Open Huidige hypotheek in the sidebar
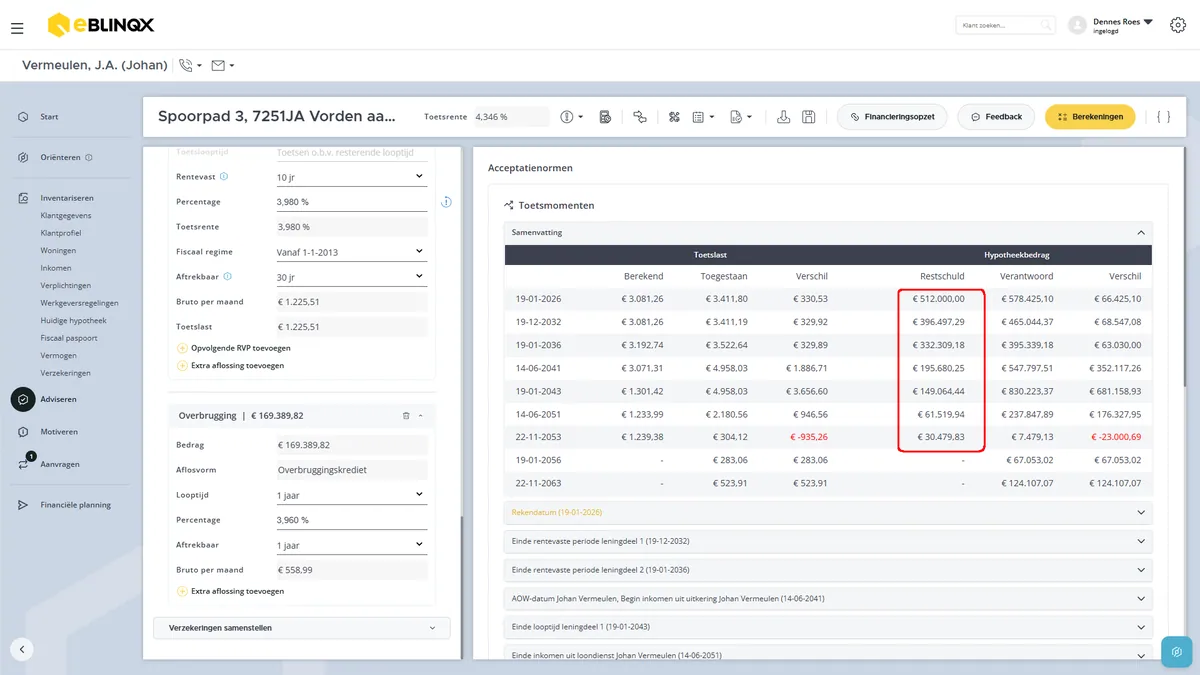 (x=74, y=320)
